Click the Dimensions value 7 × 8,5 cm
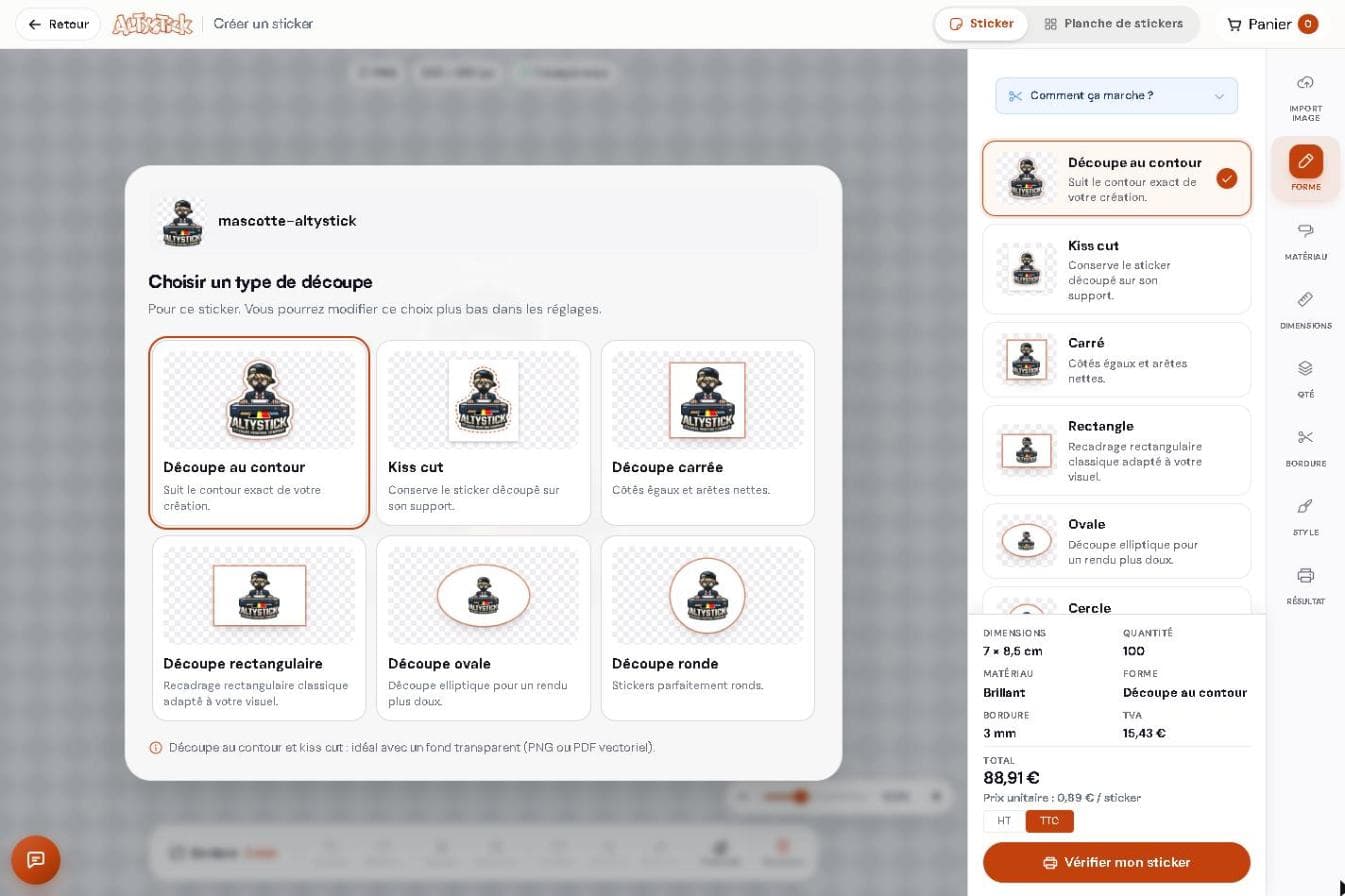This screenshot has height=896, width=1345. tap(1013, 651)
